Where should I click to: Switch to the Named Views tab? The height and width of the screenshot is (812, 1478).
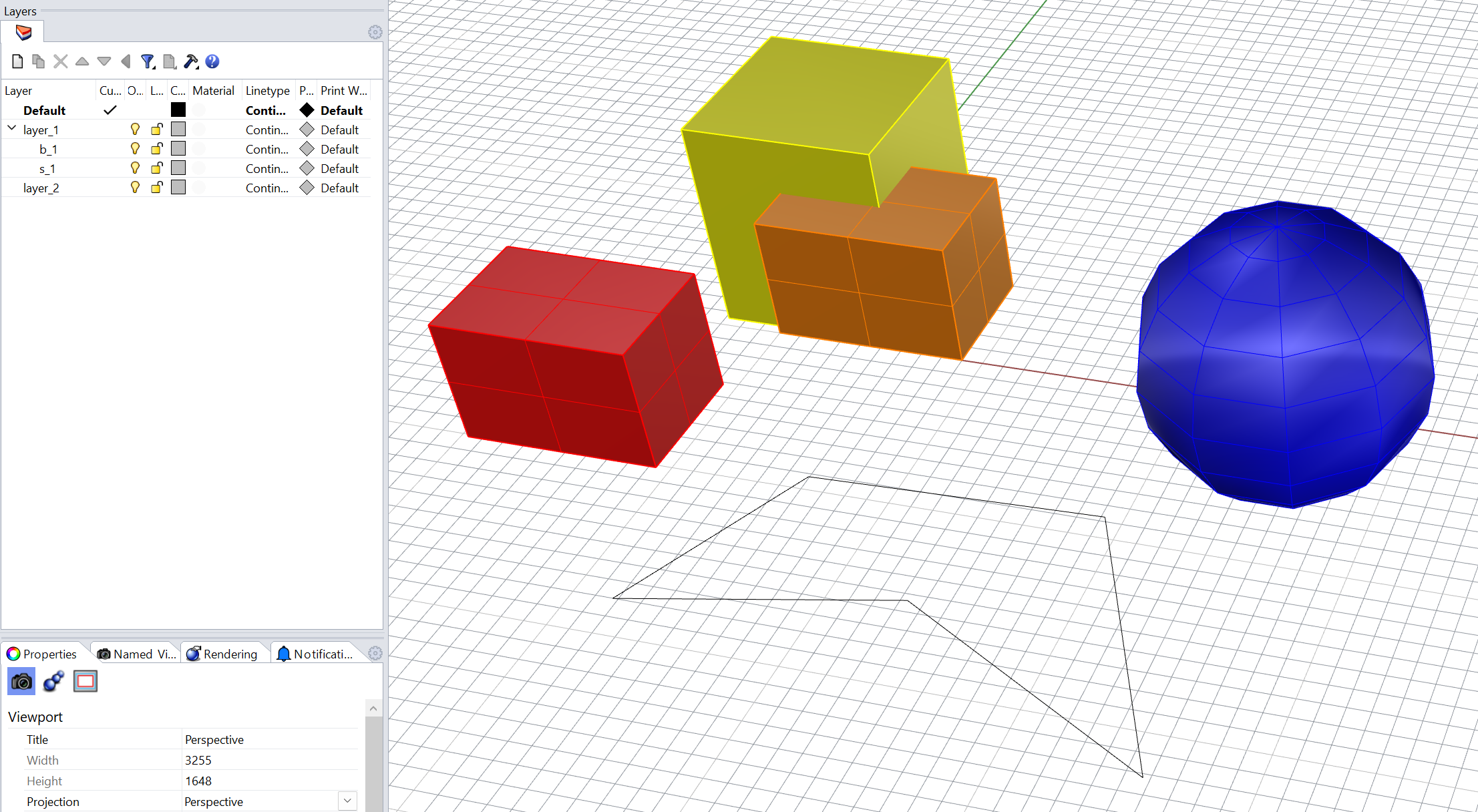pyautogui.click(x=137, y=654)
